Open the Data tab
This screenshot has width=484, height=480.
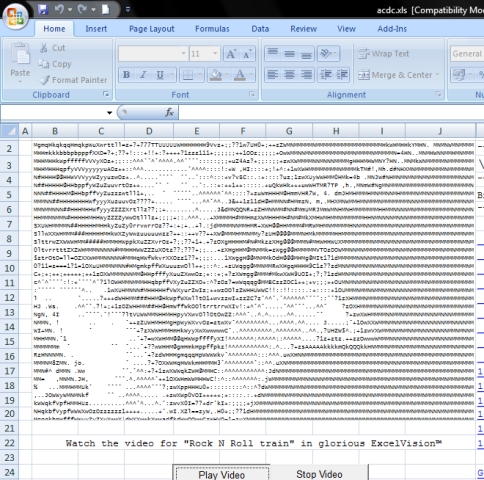click(260, 29)
